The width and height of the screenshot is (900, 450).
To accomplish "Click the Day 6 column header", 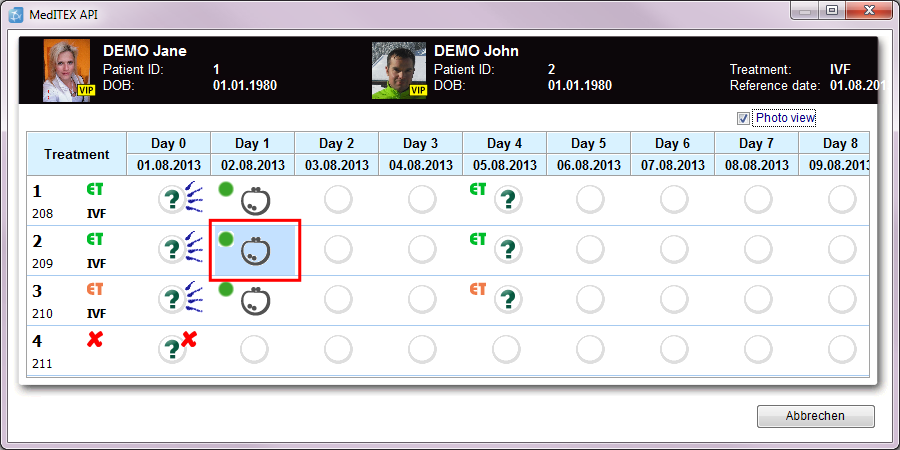I will [672, 143].
